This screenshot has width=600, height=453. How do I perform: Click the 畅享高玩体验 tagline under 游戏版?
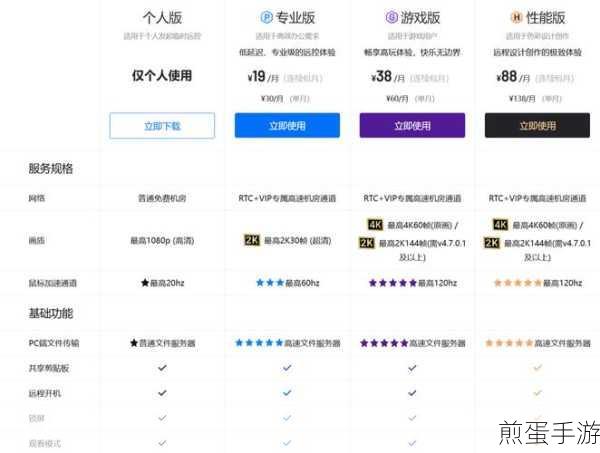412,52
